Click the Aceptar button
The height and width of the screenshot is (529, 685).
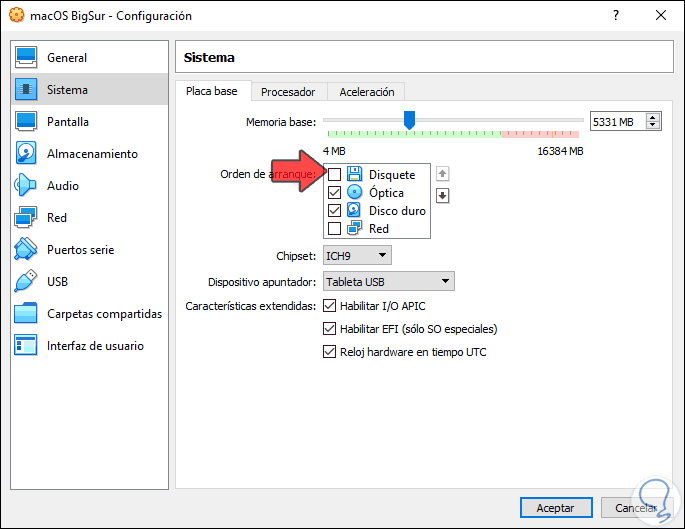556,508
